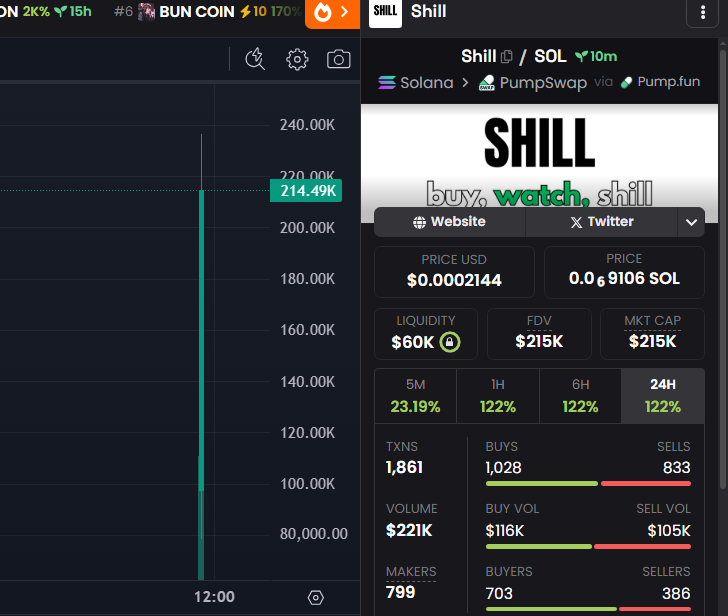Click the BUY VOL $116K value
The width and height of the screenshot is (728, 616).
(x=505, y=530)
